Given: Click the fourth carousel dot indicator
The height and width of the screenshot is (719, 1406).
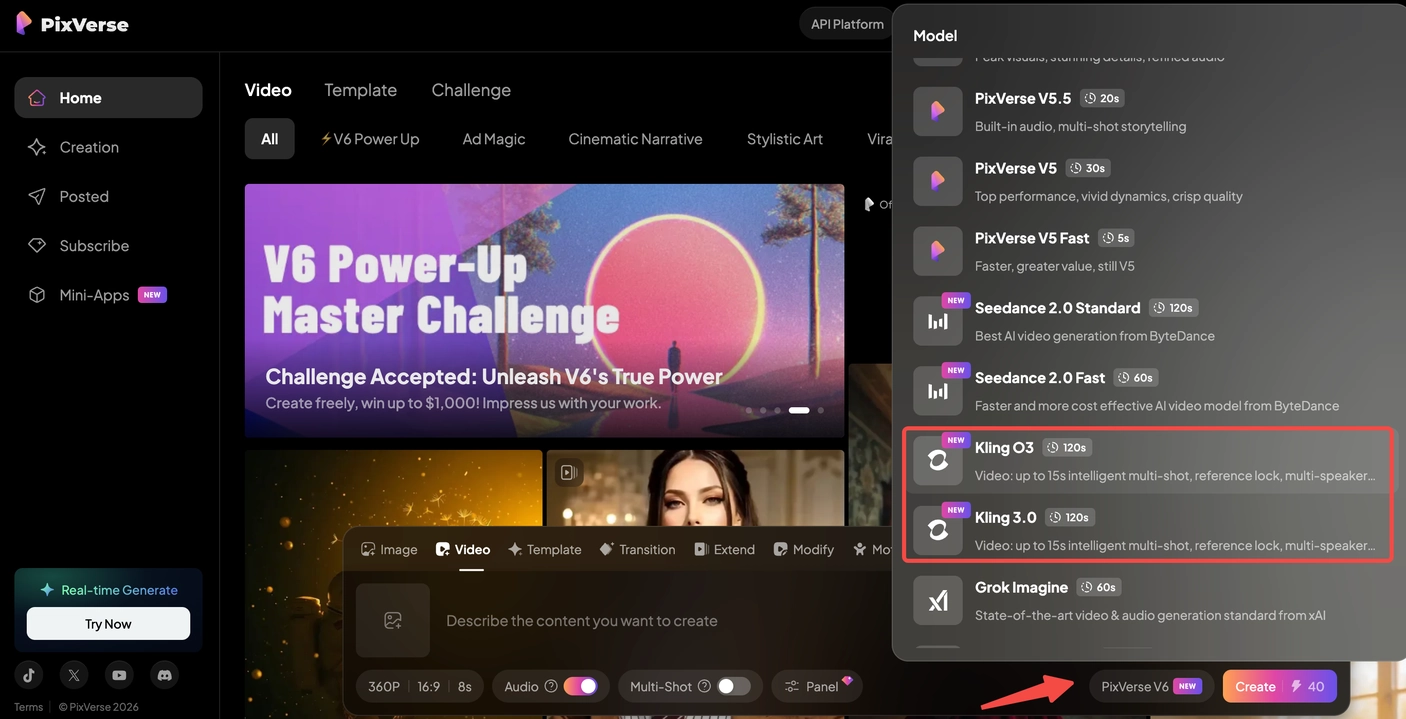Looking at the screenshot, I should tap(798, 410).
